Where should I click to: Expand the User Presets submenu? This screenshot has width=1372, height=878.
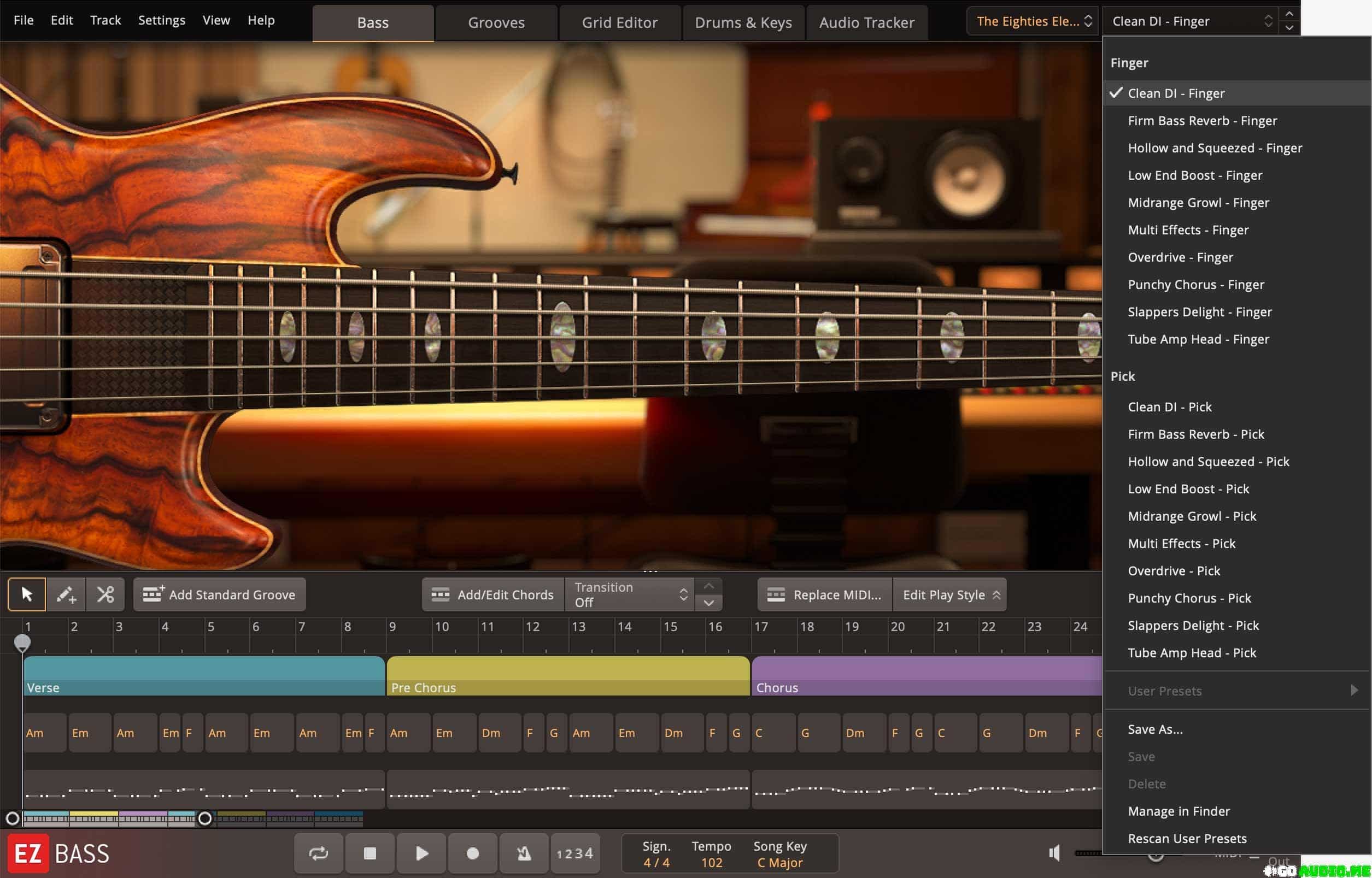[x=1236, y=691]
